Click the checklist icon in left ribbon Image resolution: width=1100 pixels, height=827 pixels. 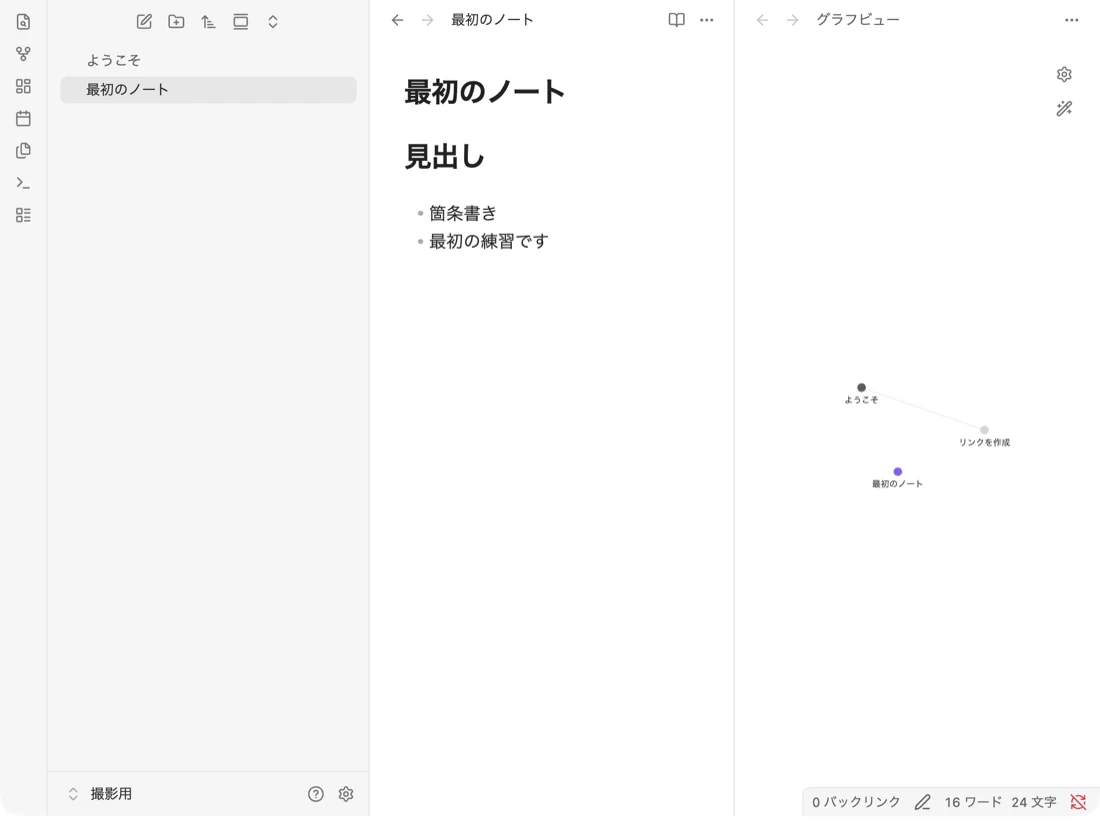(x=23, y=215)
